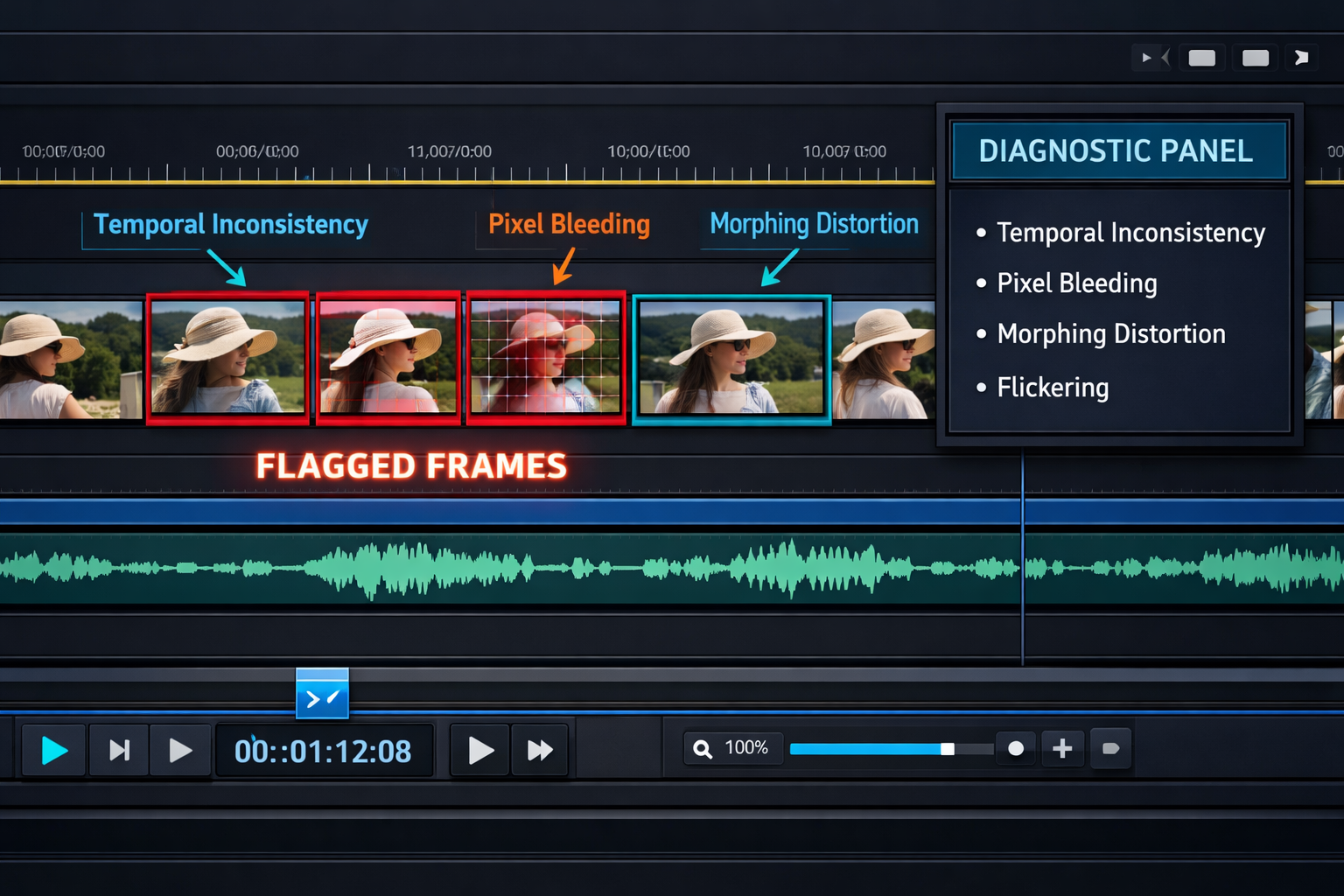This screenshot has width=1344, height=896.
Task: Activate the comment bubble icon near zoom controls
Action: pos(1111,748)
